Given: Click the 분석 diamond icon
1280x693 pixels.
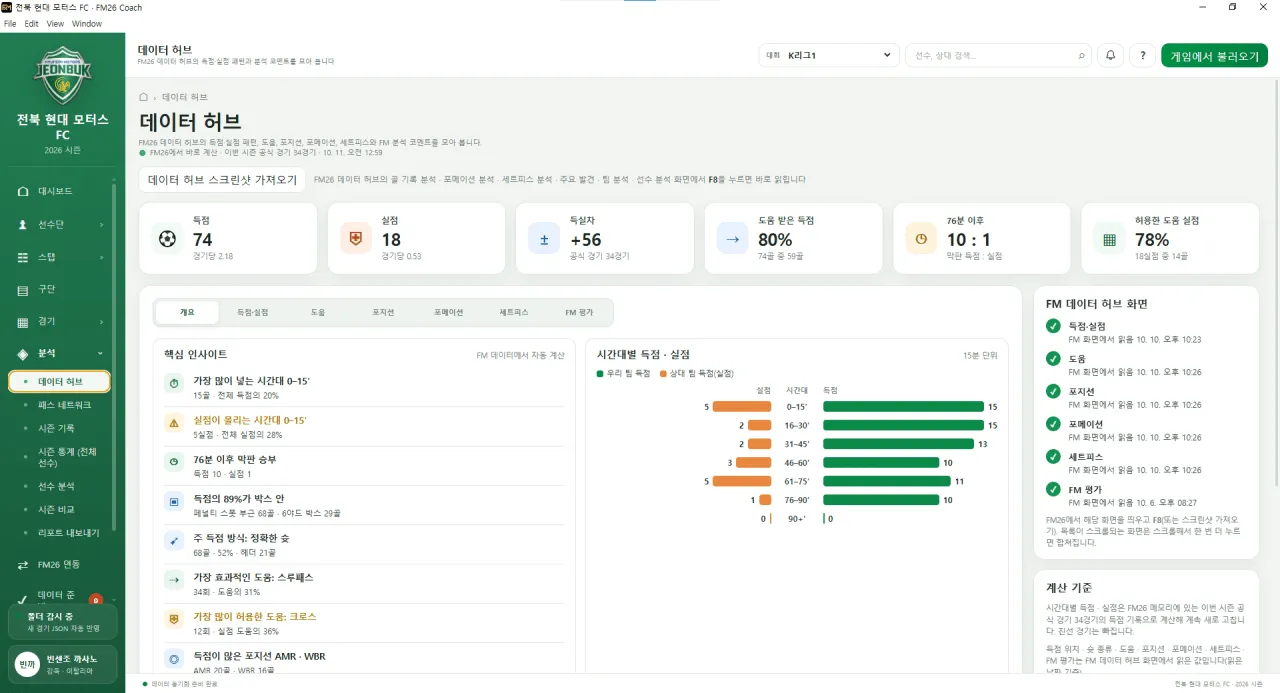Looking at the screenshot, I should [23, 354].
